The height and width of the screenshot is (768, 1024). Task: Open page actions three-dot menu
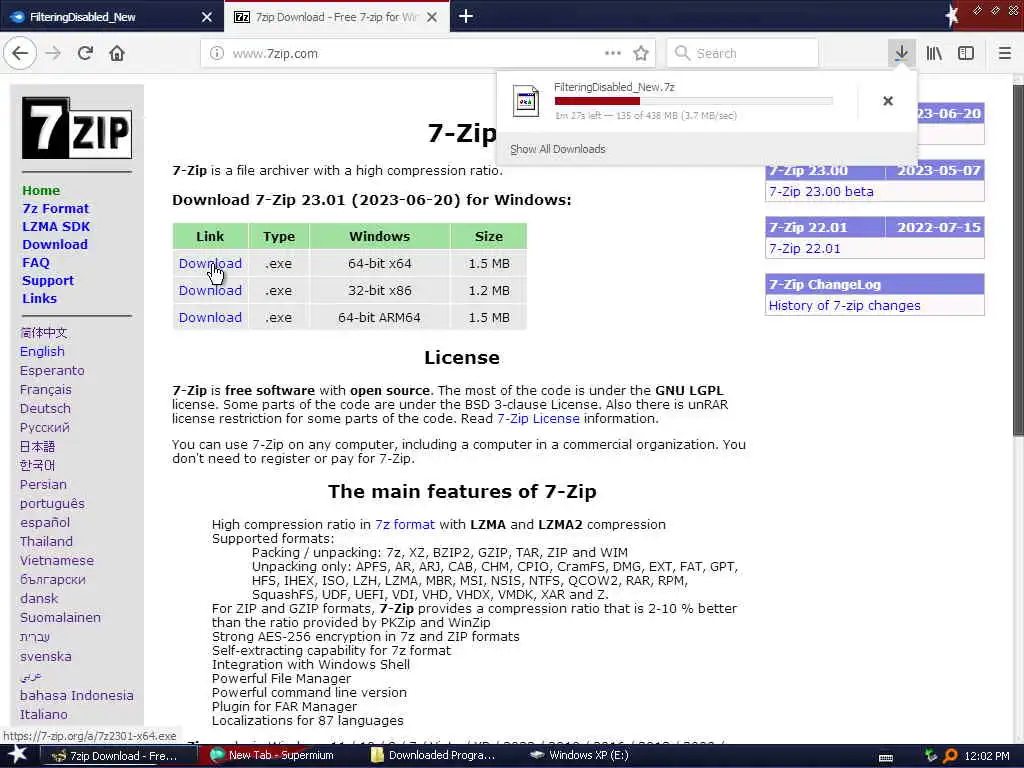tap(613, 53)
